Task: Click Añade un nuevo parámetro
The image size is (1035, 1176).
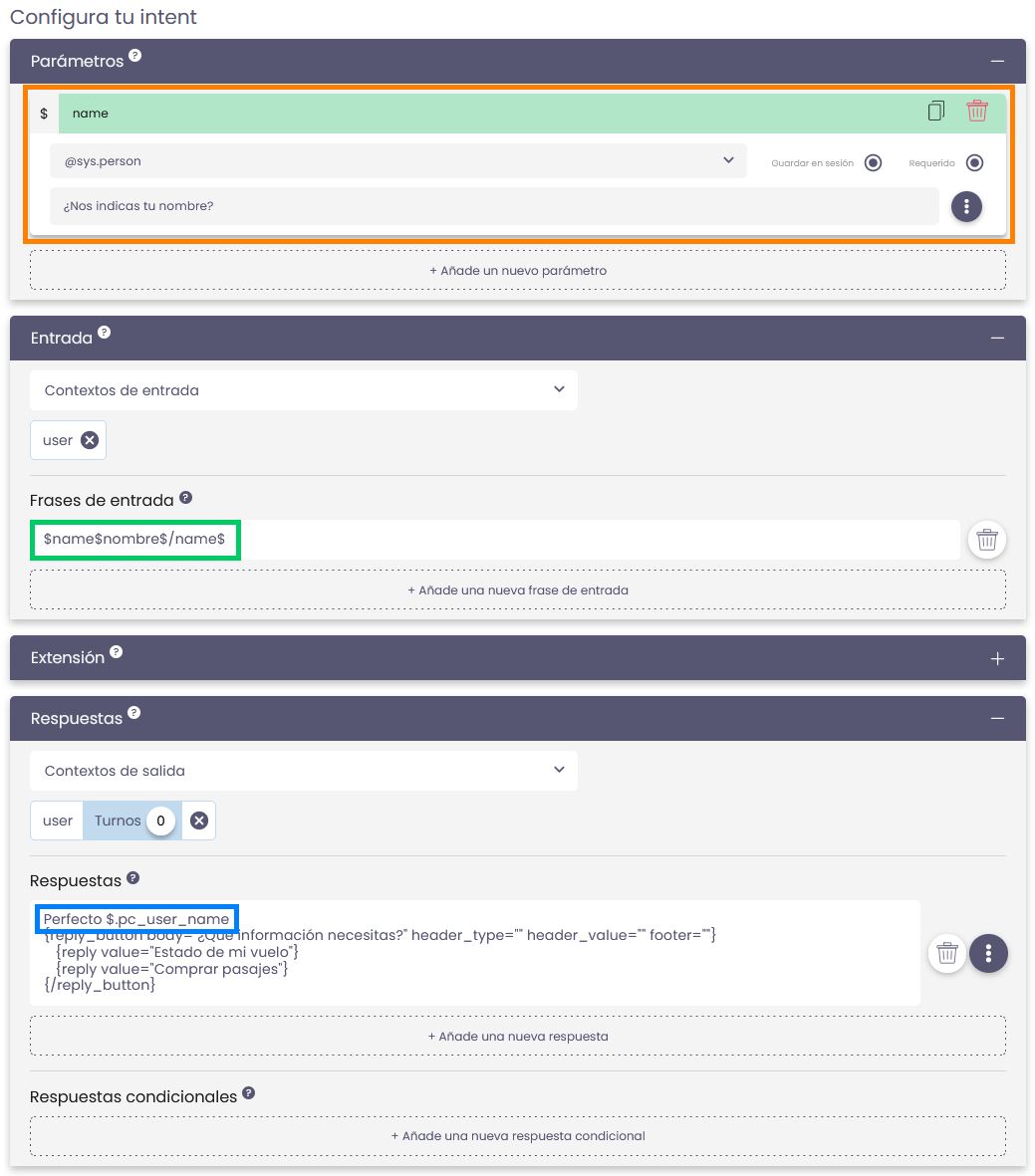Action: [x=518, y=271]
